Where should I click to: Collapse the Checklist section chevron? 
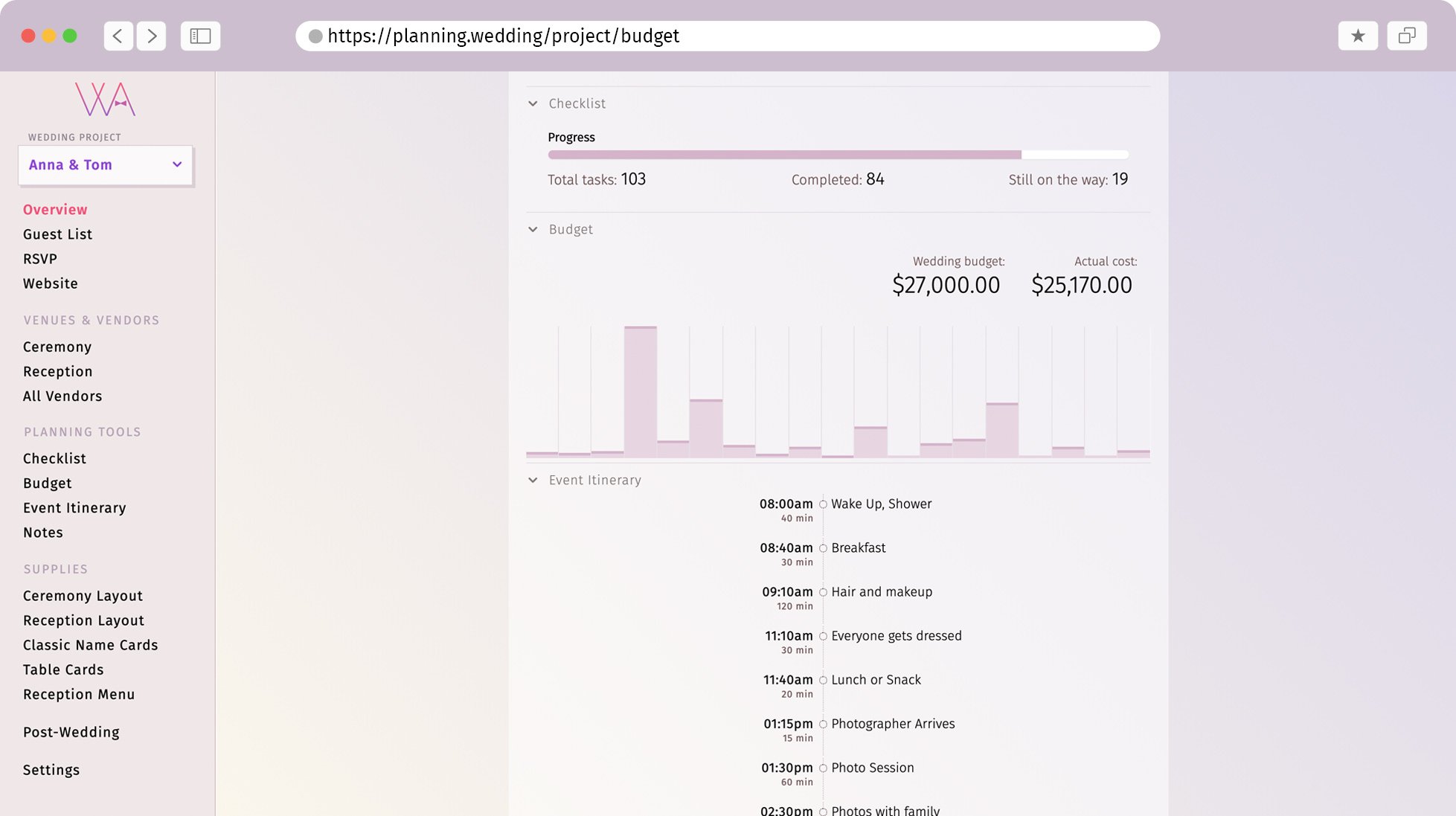click(533, 103)
